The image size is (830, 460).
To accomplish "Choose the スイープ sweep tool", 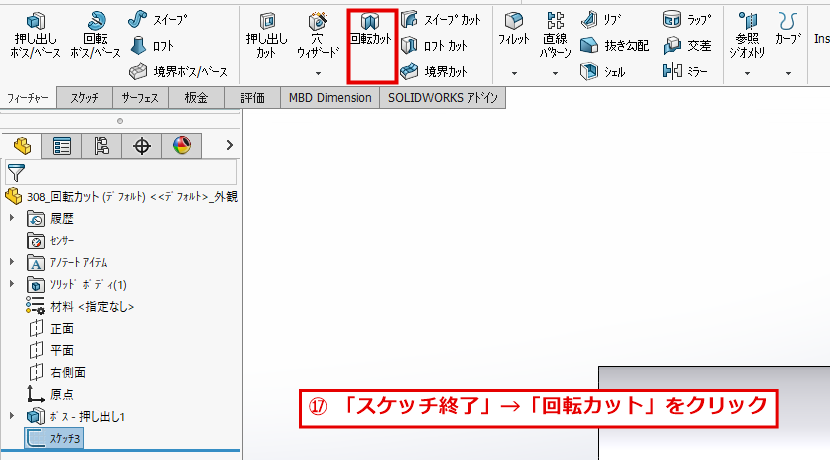I will (158, 20).
